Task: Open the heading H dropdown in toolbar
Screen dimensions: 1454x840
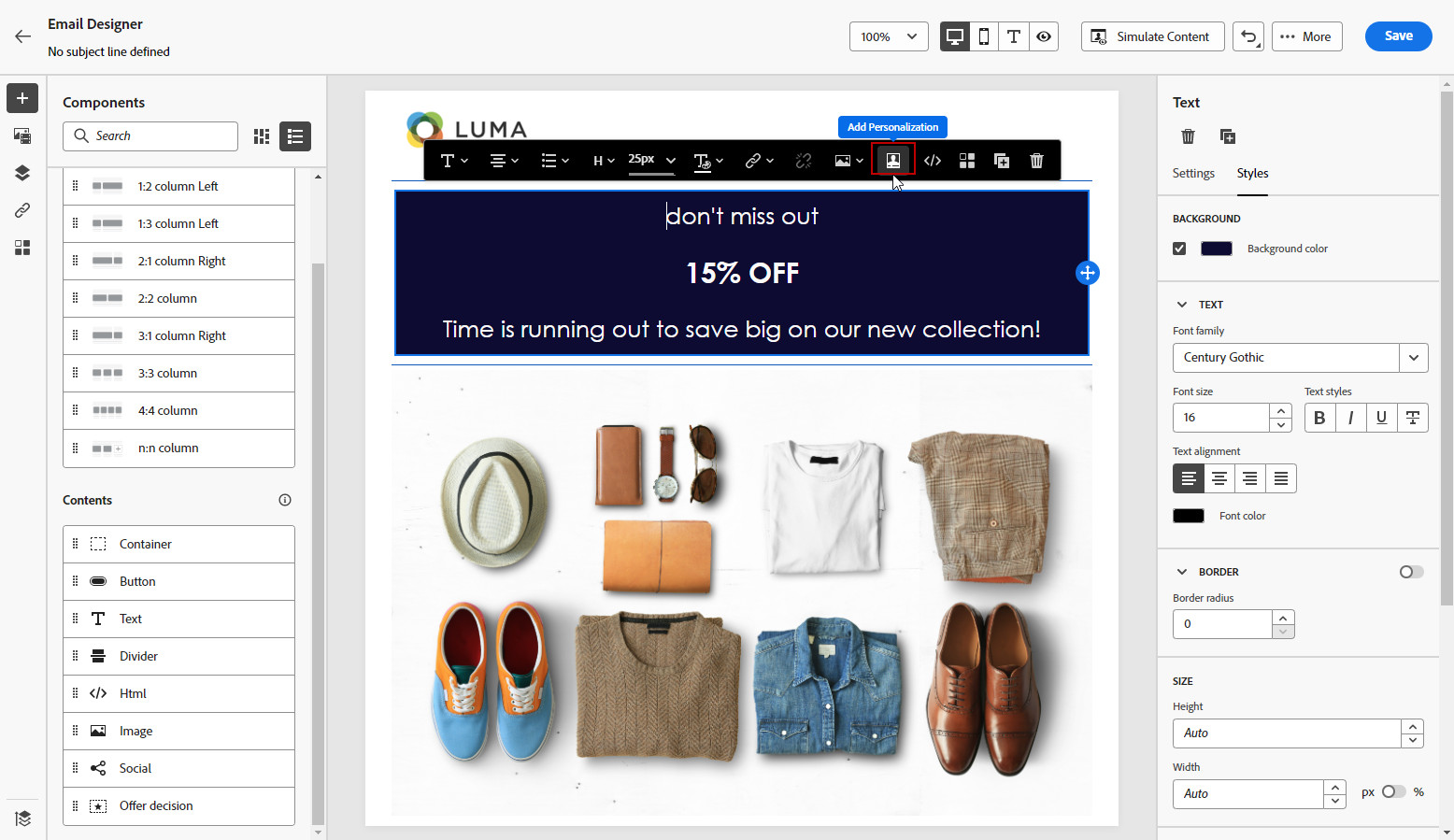Action: (604, 161)
